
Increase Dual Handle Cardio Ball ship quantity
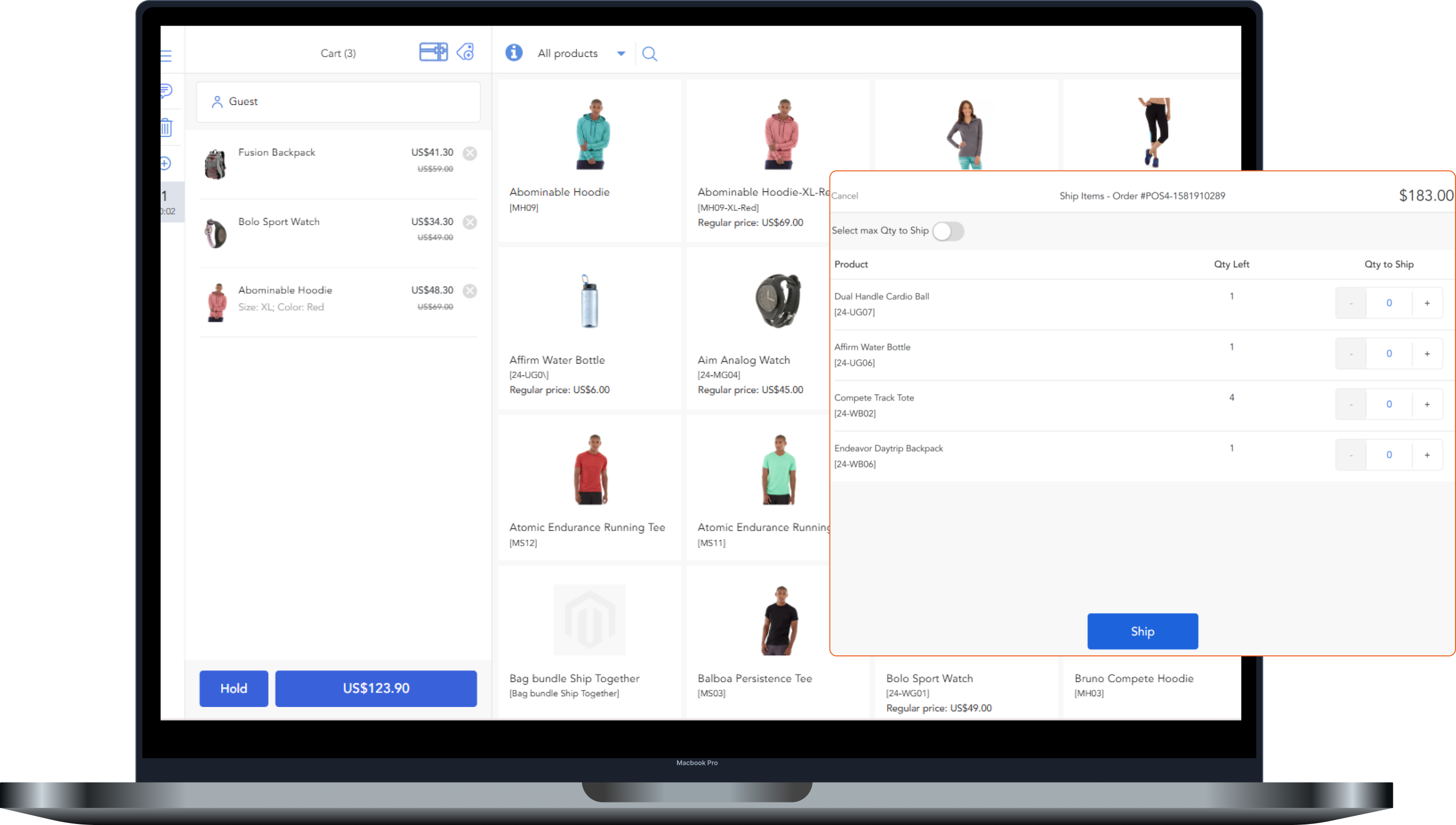(1426, 303)
